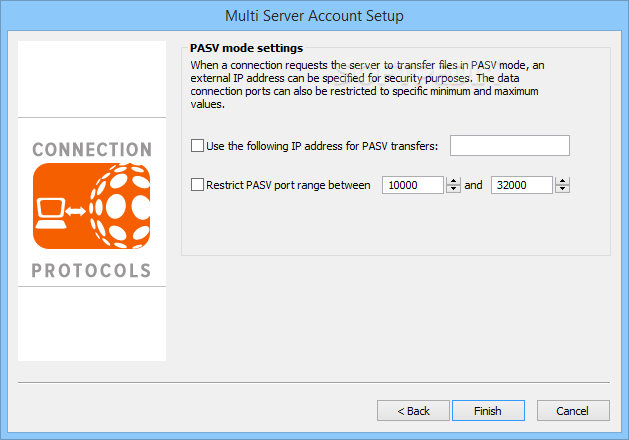Click the PROTOCOLS heading text
This screenshot has width=629, height=440.
(x=91, y=271)
